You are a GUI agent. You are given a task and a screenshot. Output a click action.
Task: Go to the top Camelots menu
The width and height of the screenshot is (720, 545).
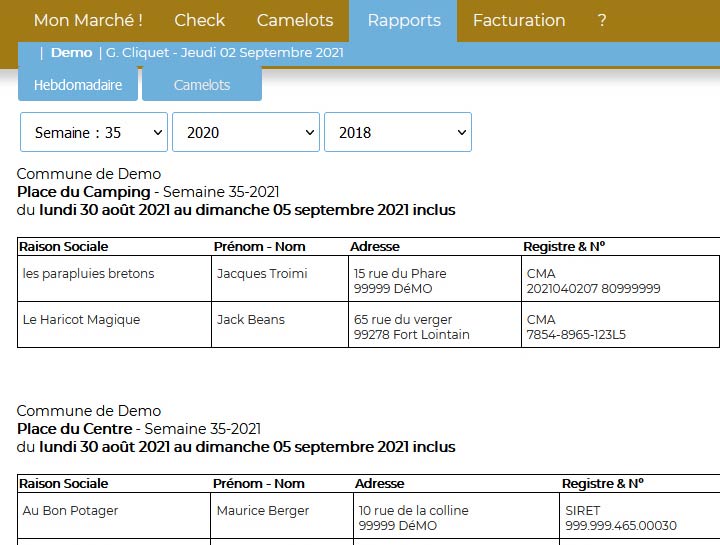[295, 20]
